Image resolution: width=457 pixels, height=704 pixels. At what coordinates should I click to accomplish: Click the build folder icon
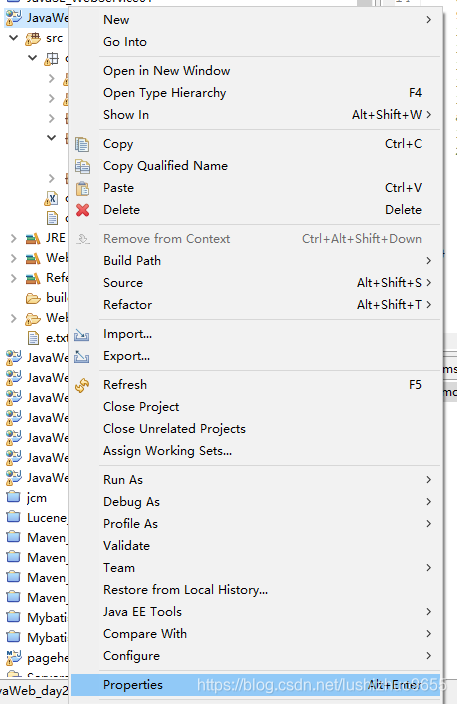click(33, 298)
